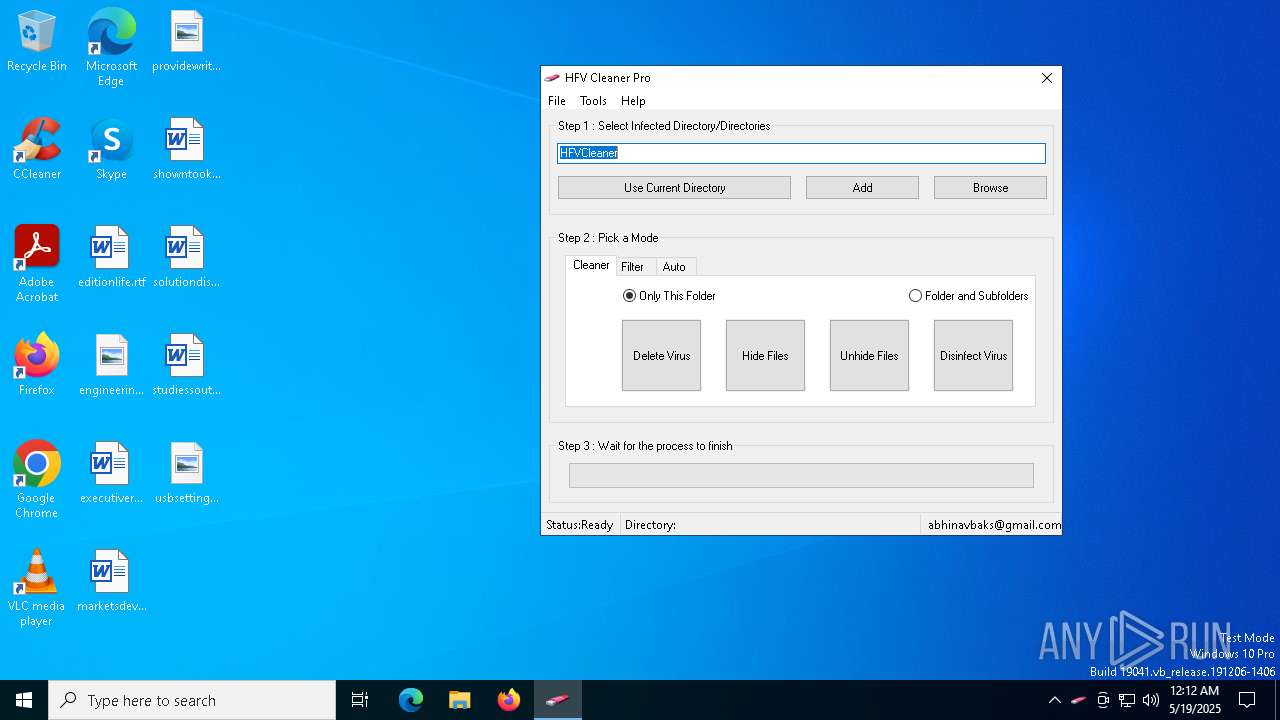Click the abhinavbaks@gmail.com status text

(994, 525)
